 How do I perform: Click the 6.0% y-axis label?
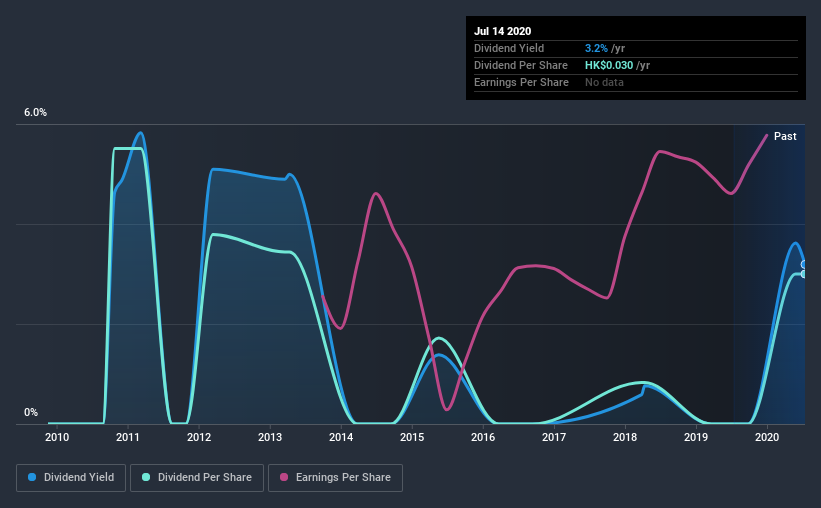[x=35, y=113]
